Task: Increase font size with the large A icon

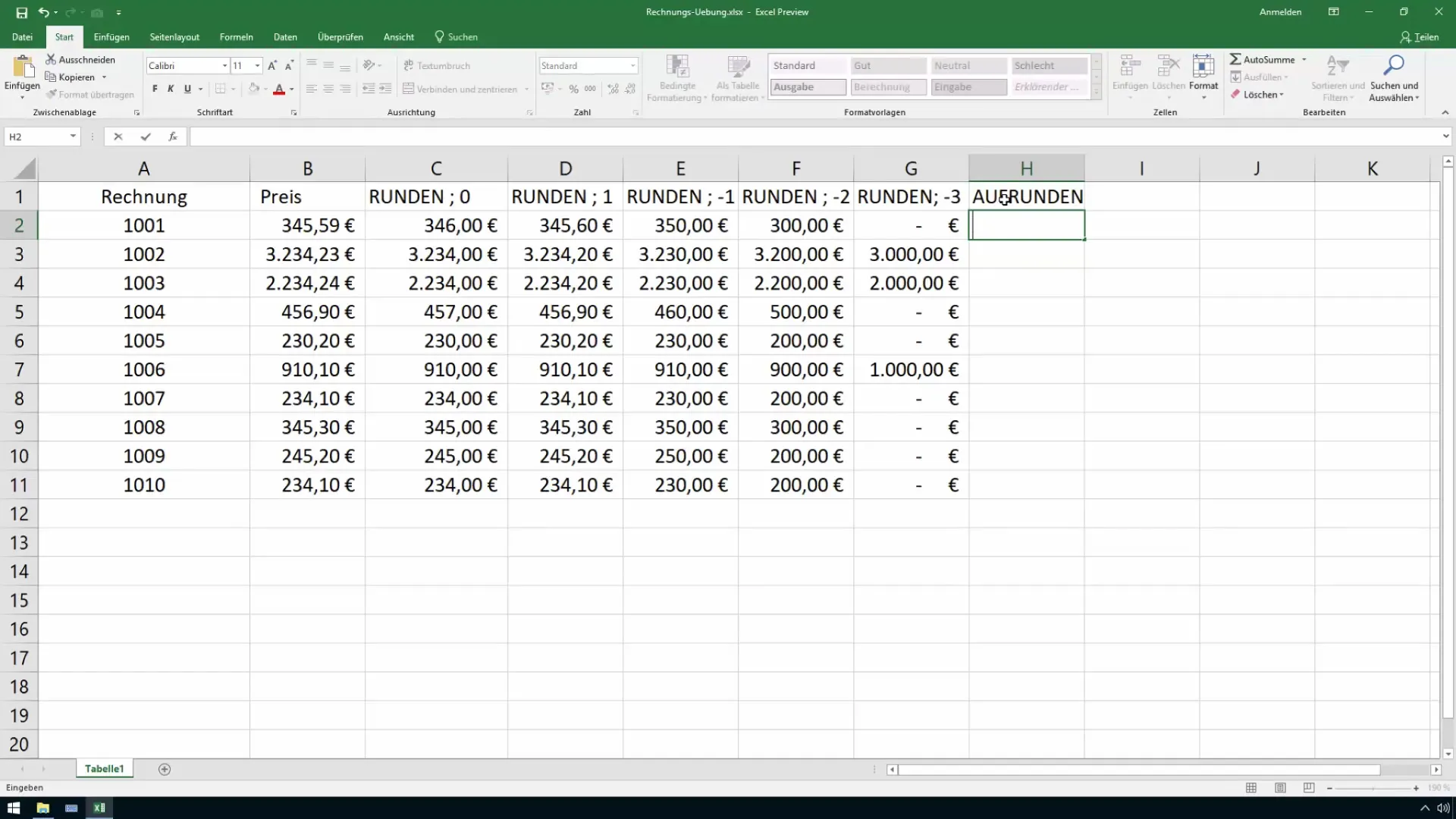Action: point(272,66)
